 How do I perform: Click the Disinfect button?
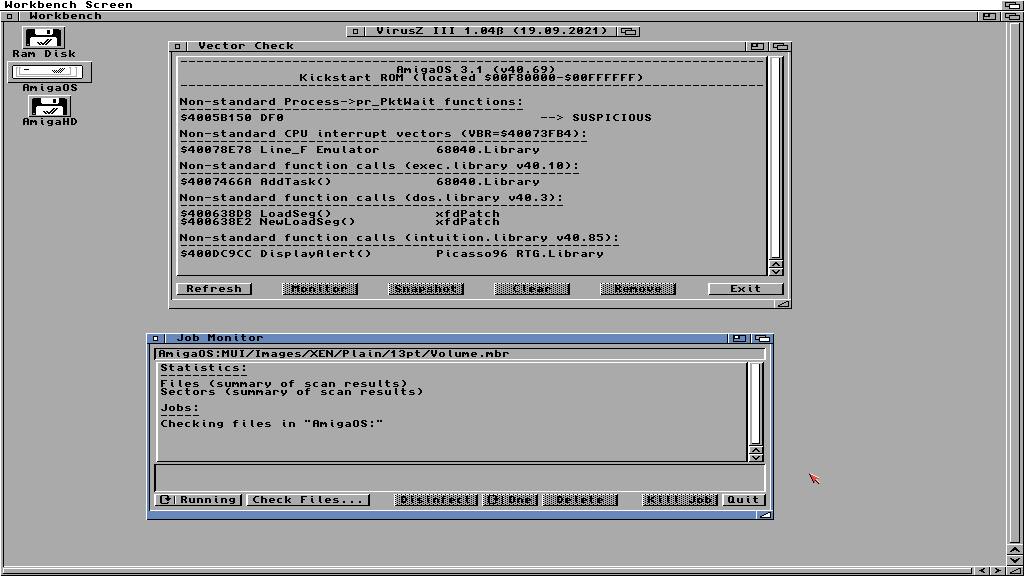point(436,500)
